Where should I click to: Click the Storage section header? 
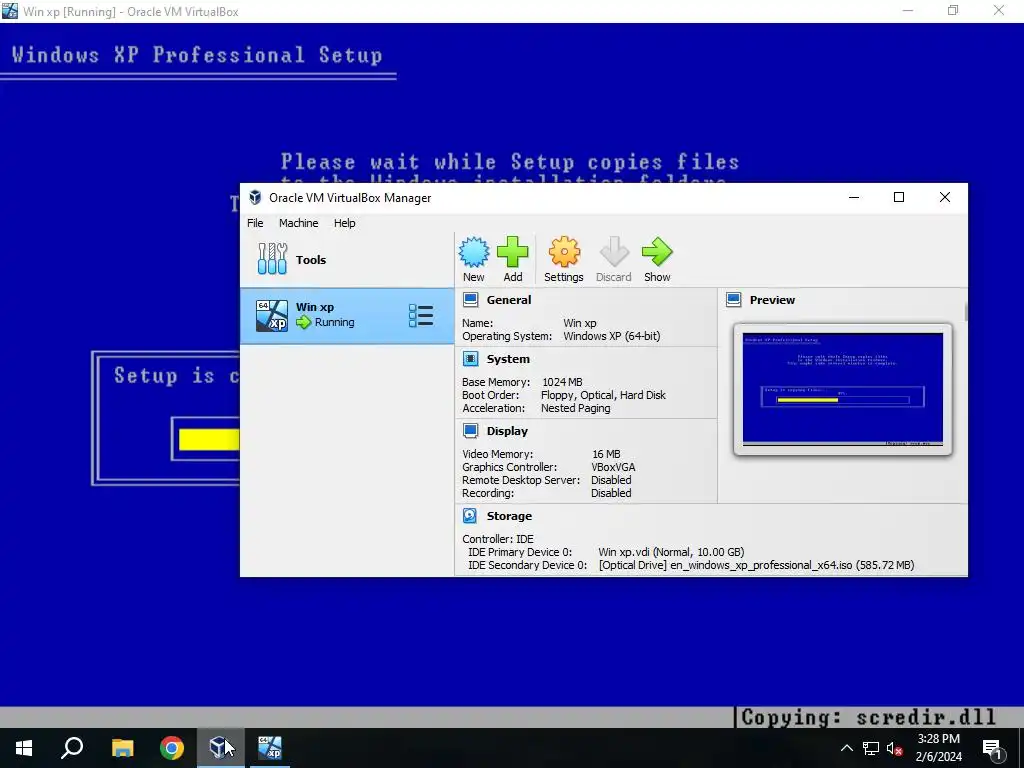(509, 516)
